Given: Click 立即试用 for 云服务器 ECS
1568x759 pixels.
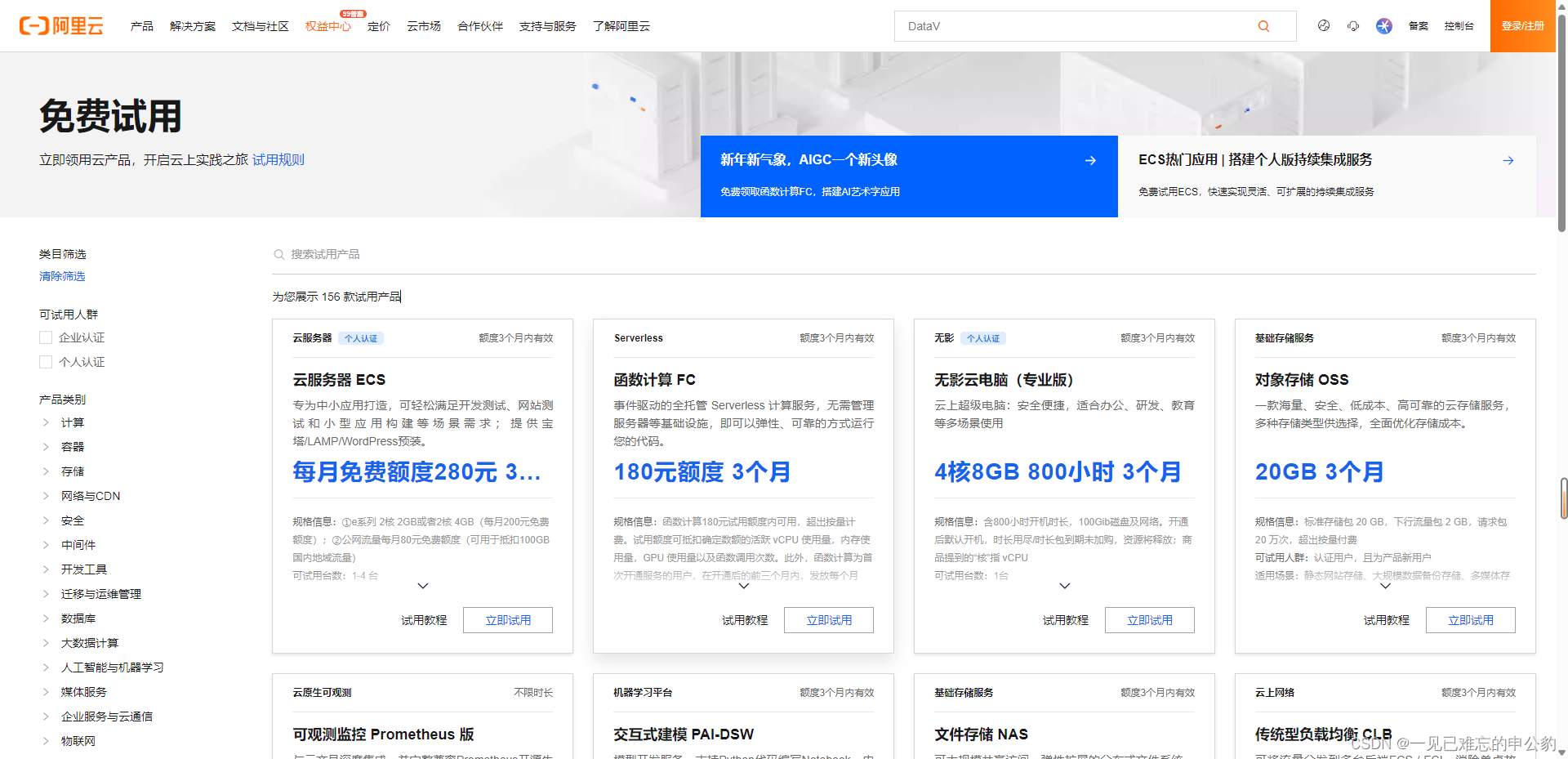Looking at the screenshot, I should pos(508,620).
